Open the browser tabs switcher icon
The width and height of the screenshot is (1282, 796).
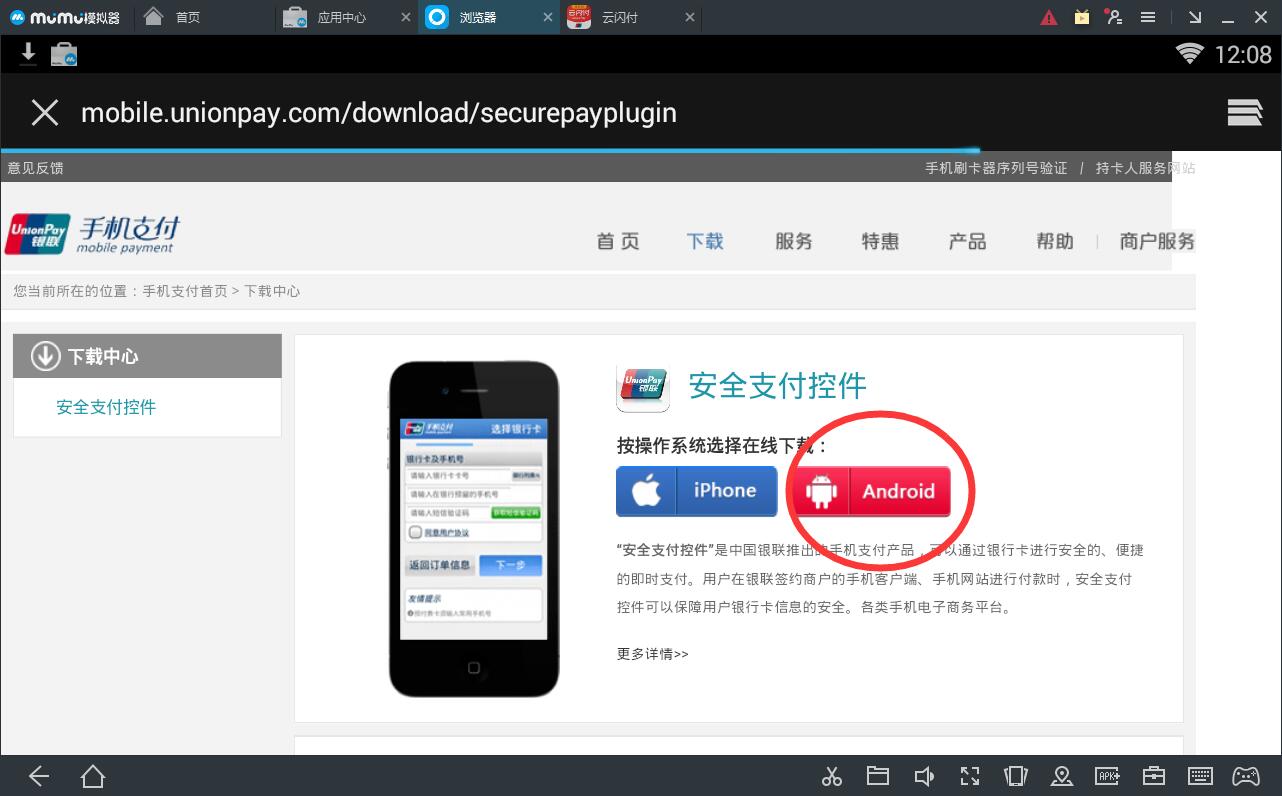point(1245,112)
